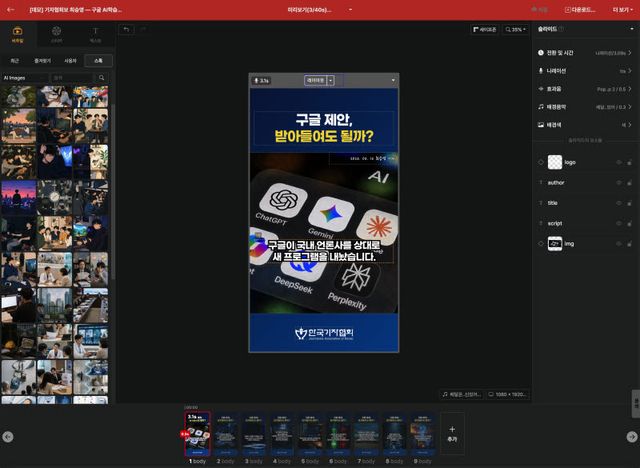Select slide 5 thumbnail in the timeline
The width and height of the screenshot is (640, 468).
coord(310,433)
